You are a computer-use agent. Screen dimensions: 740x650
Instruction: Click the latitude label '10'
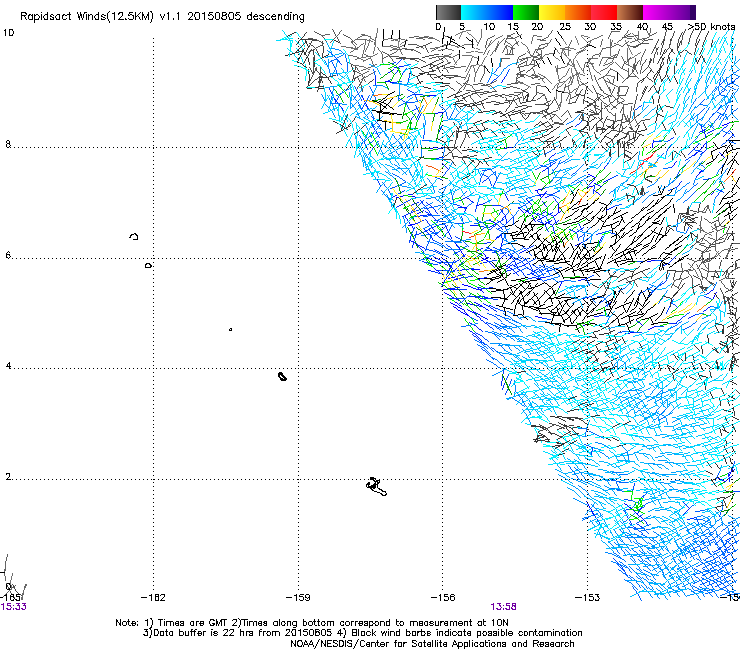pos(8,33)
